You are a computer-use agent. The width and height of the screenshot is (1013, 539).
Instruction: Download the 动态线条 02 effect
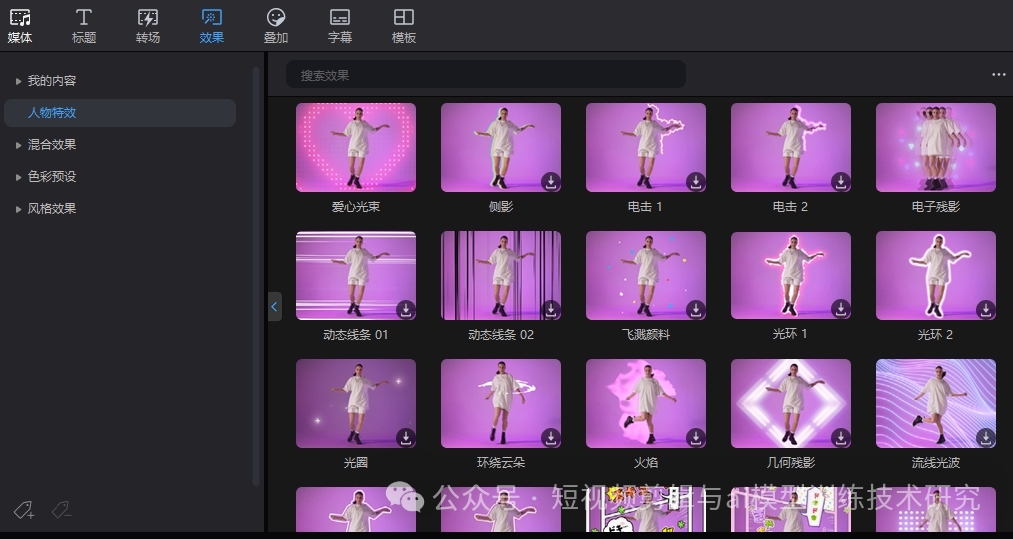(x=550, y=310)
